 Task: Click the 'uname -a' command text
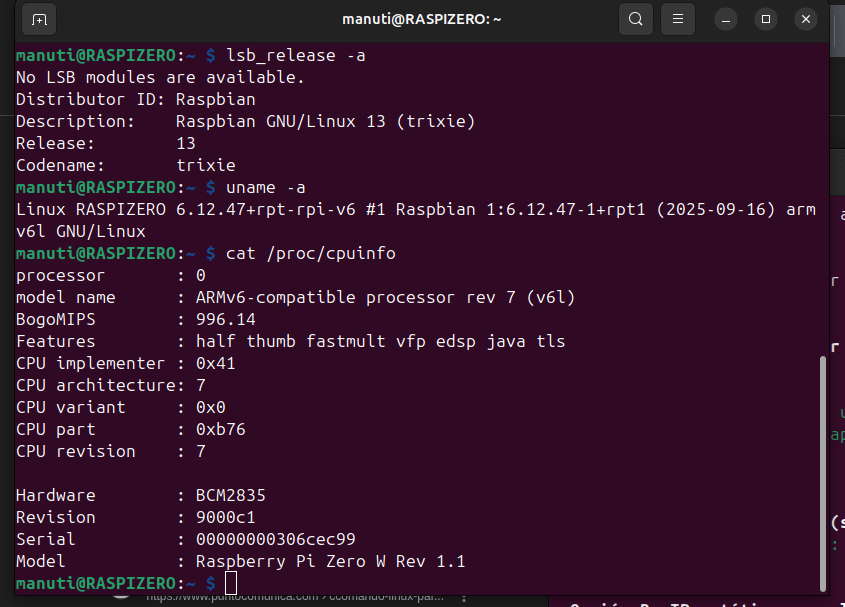(x=265, y=187)
